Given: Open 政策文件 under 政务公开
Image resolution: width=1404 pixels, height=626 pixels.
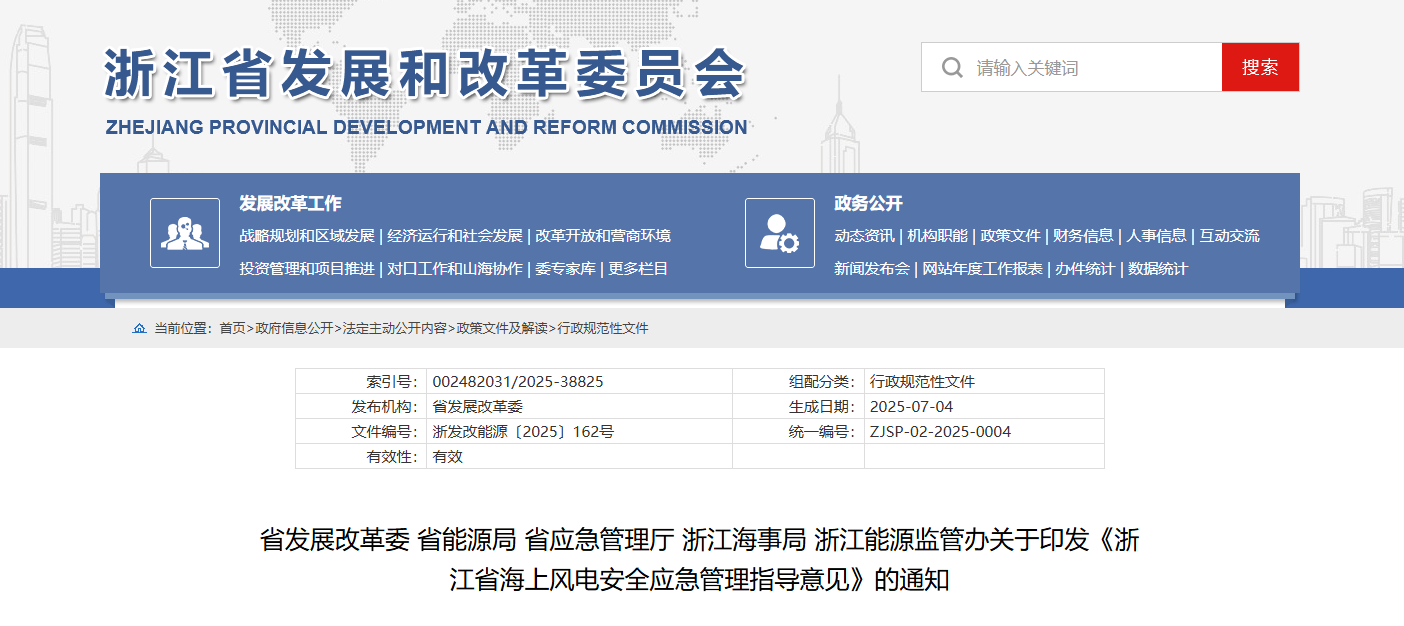Looking at the screenshot, I should [x=1010, y=236].
